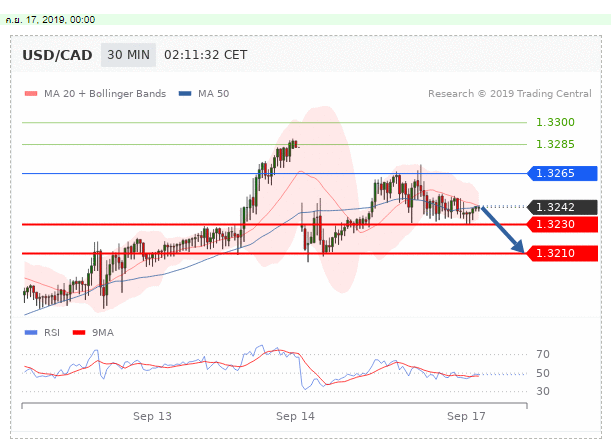Click the Research © 2019 Trading Central credit
The height and width of the screenshot is (448, 611).
pos(510,93)
